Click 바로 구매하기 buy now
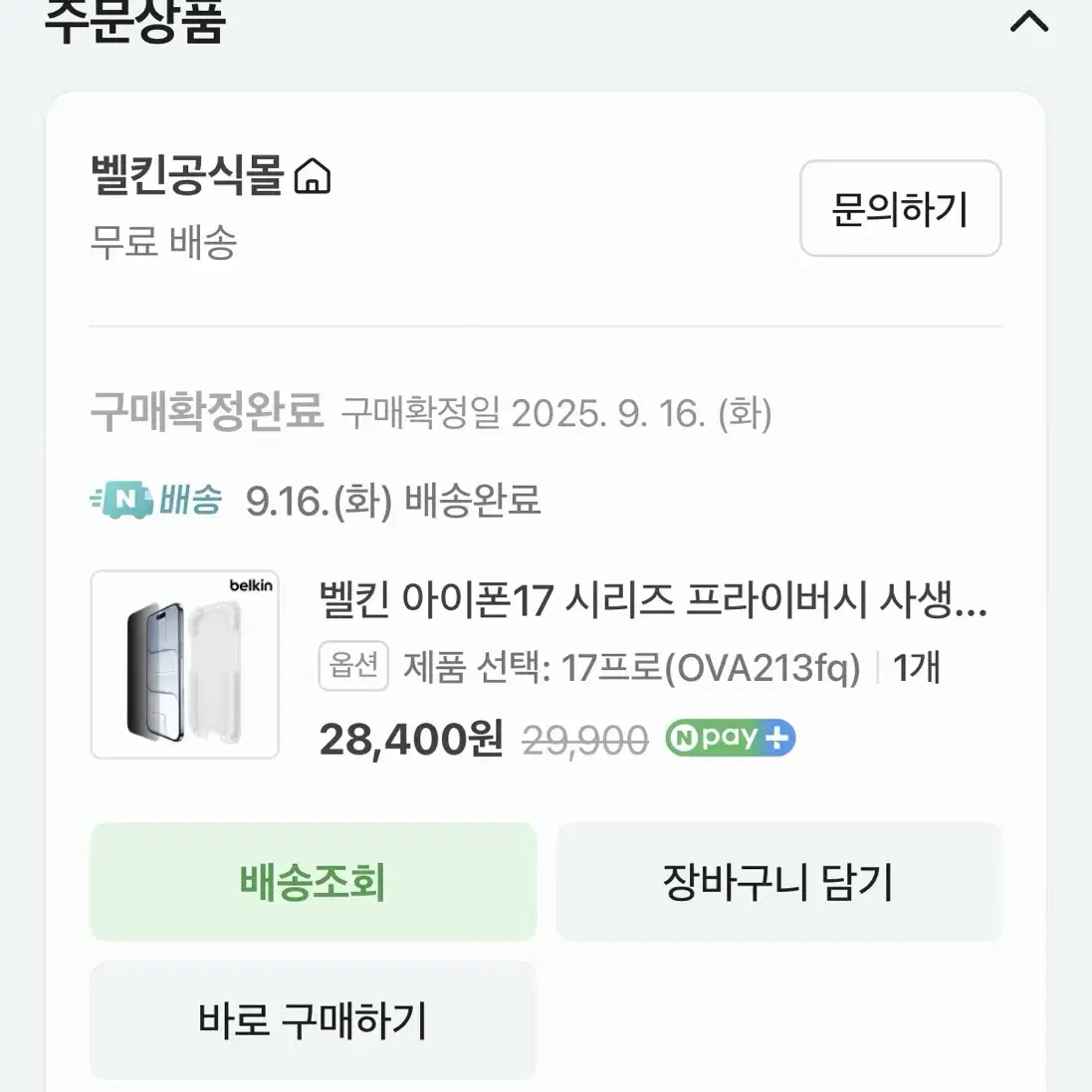Image resolution: width=1092 pixels, height=1092 pixels. 313,1019
